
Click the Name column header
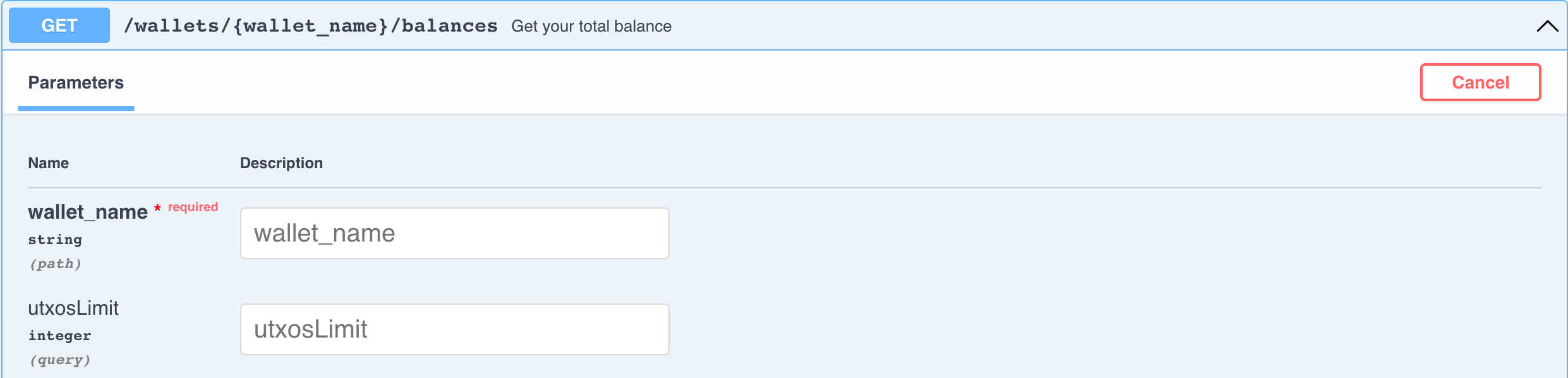click(x=49, y=163)
